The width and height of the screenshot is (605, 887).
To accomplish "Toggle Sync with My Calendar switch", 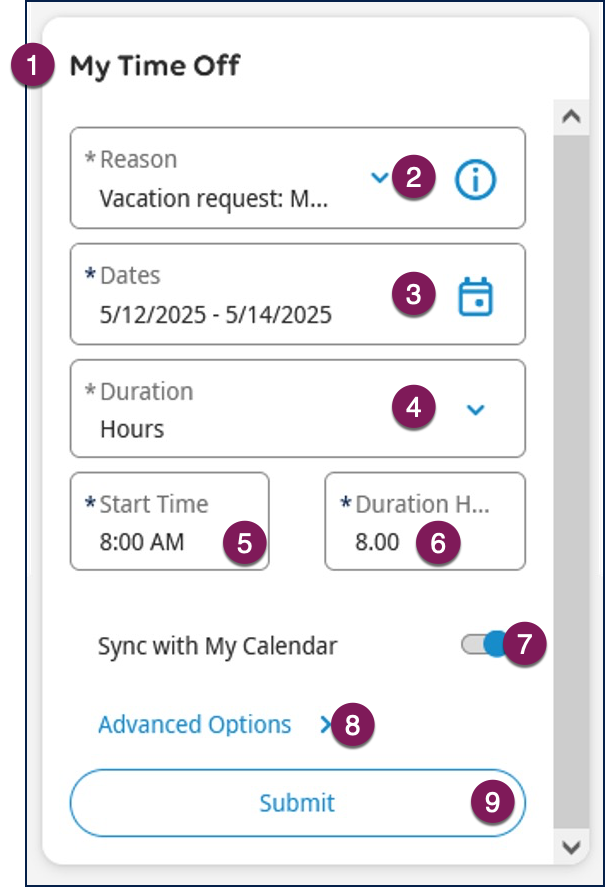I will [484, 645].
